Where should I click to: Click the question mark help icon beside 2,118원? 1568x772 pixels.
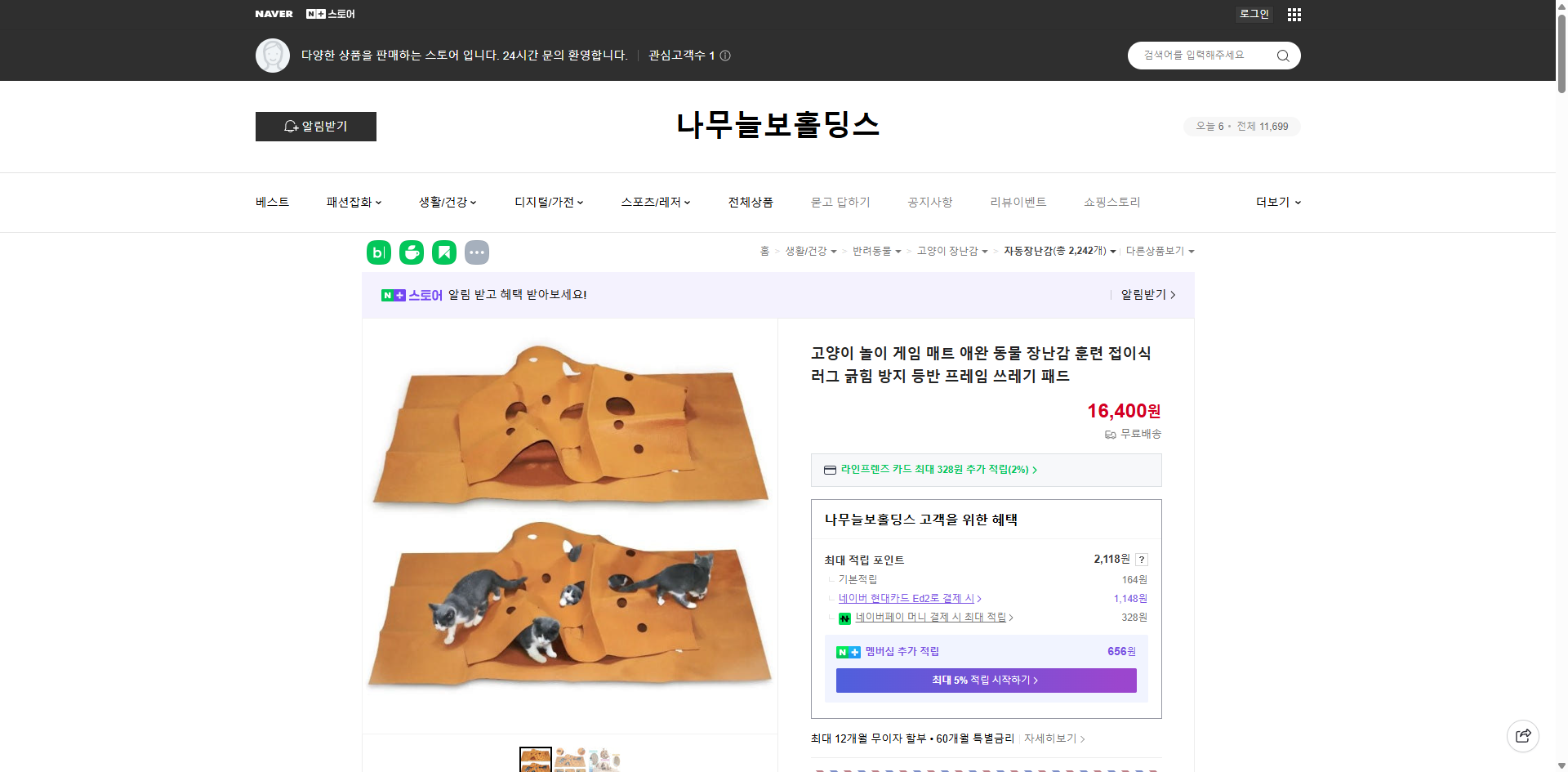[x=1142, y=560]
